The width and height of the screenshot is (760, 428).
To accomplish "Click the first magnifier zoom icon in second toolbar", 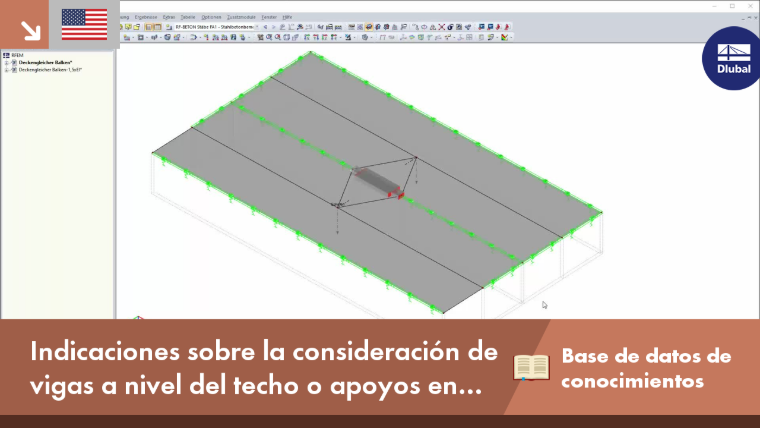I will click(x=269, y=37).
